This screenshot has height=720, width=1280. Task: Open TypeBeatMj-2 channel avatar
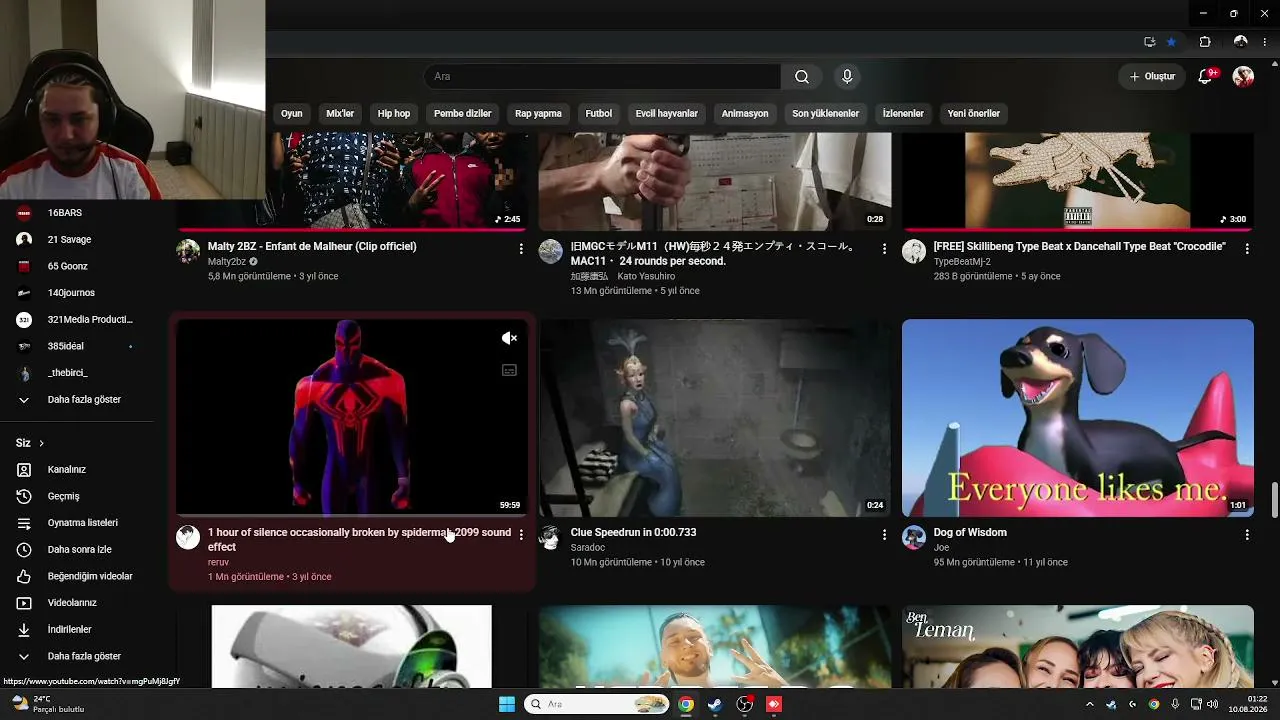(x=914, y=251)
